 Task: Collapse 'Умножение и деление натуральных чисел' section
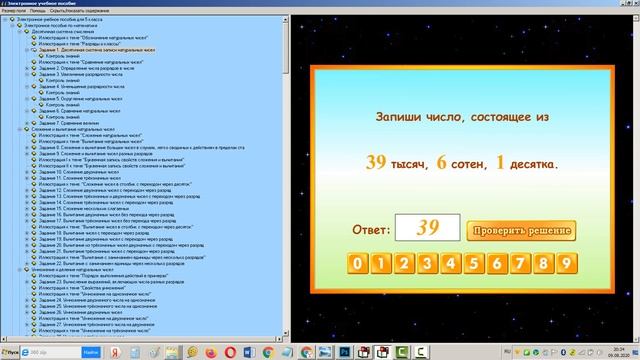coord(20,269)
